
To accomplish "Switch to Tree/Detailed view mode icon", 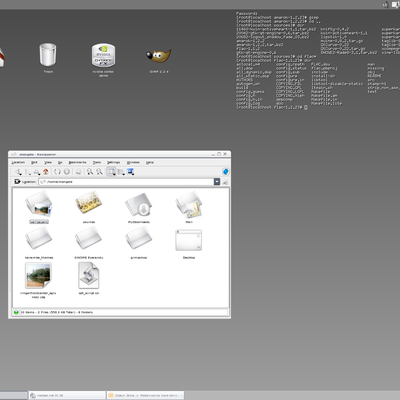I will [121, 172].
